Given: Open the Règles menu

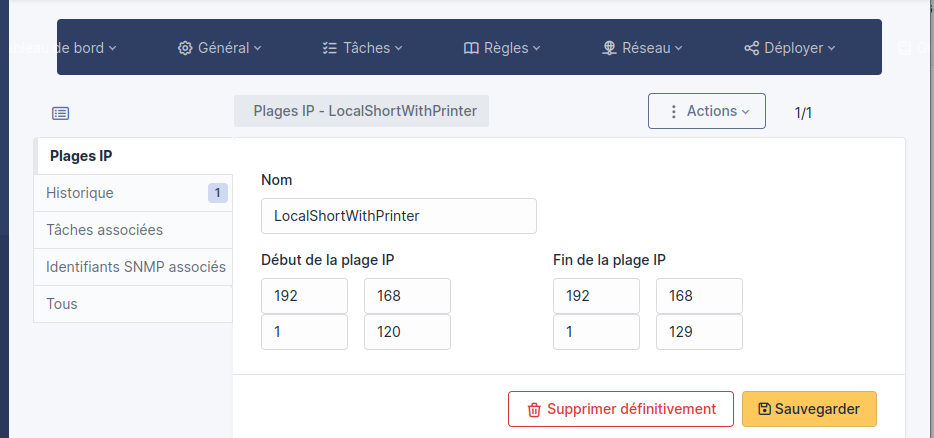Looking at the screenshot, I should pos(502,48).
